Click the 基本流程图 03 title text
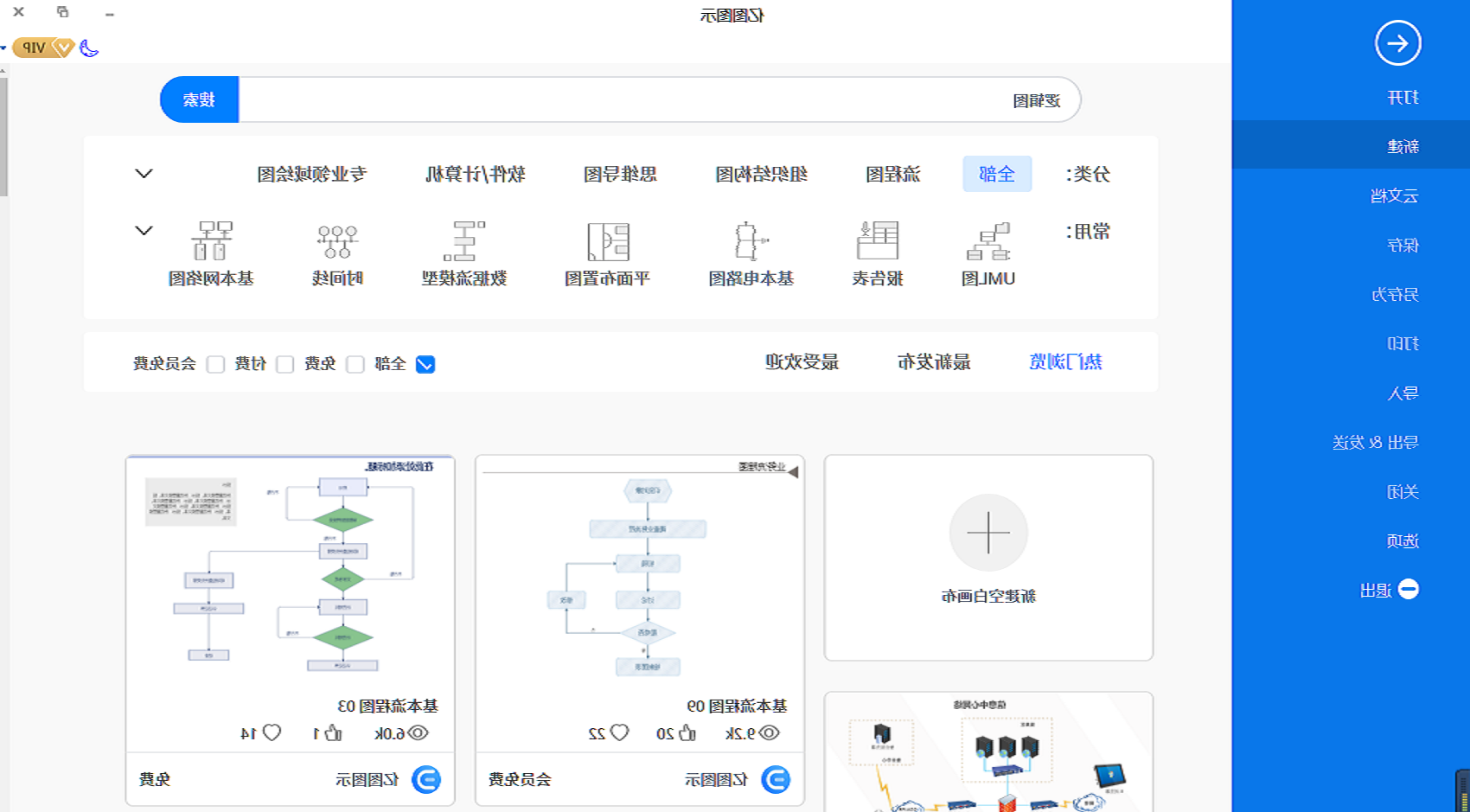1470x812 pixels. point(387,706)
